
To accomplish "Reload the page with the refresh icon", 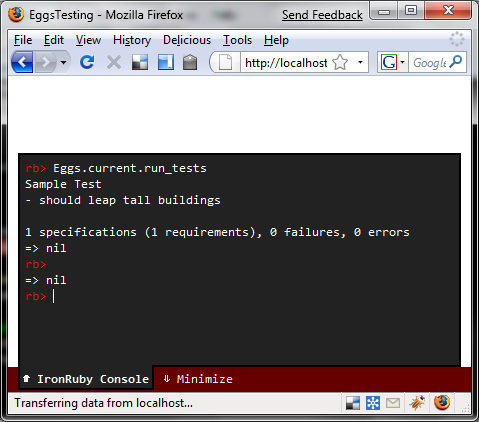I will 87,62.
